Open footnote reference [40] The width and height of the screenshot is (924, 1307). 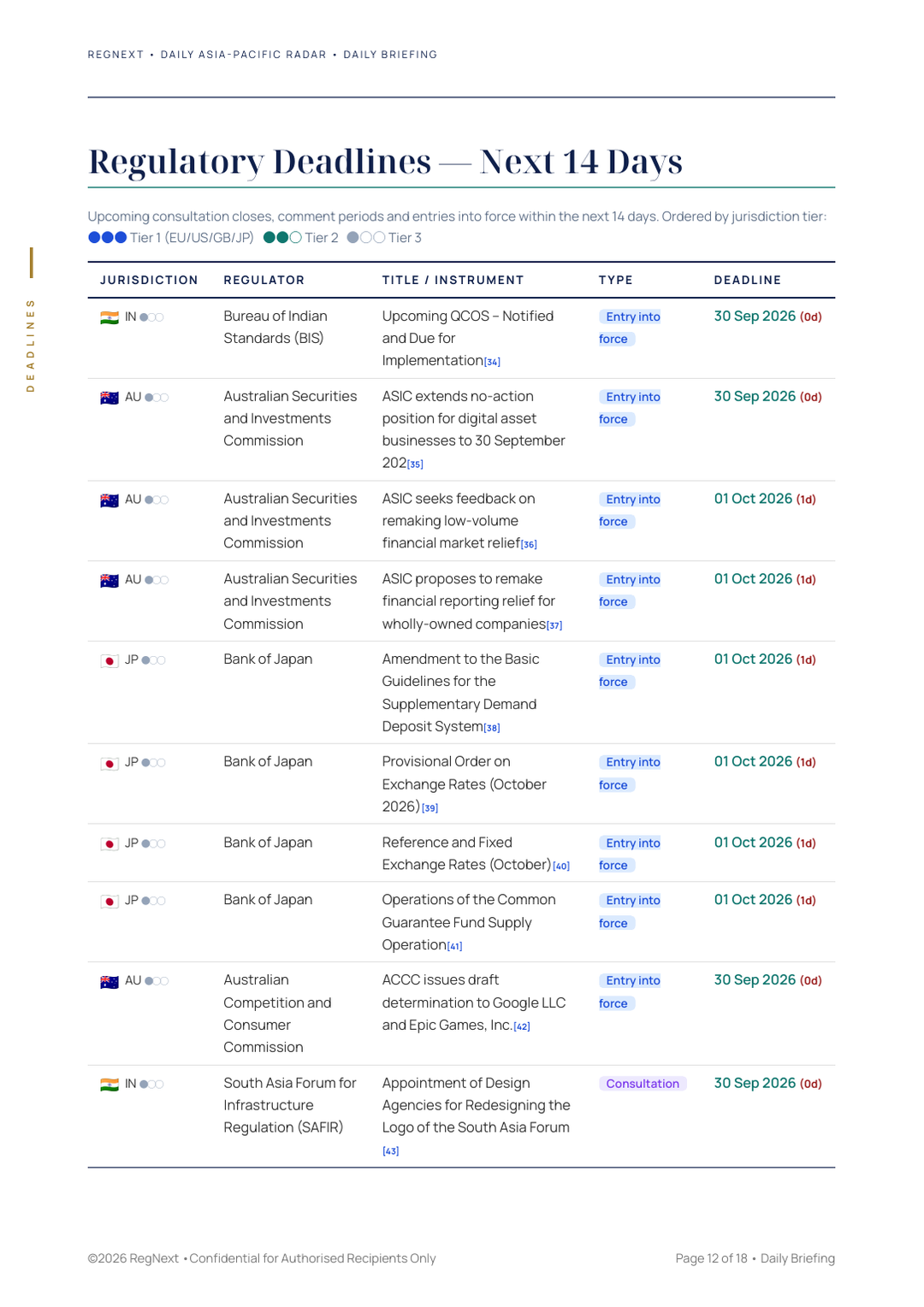tap(561, 866)
